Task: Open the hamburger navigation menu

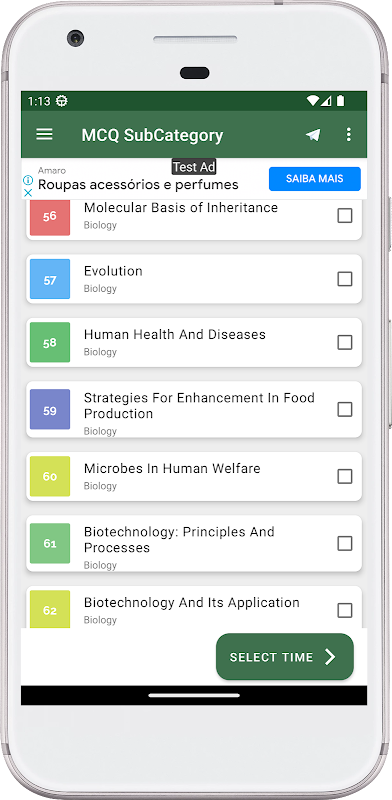Action: coord(44,134)
